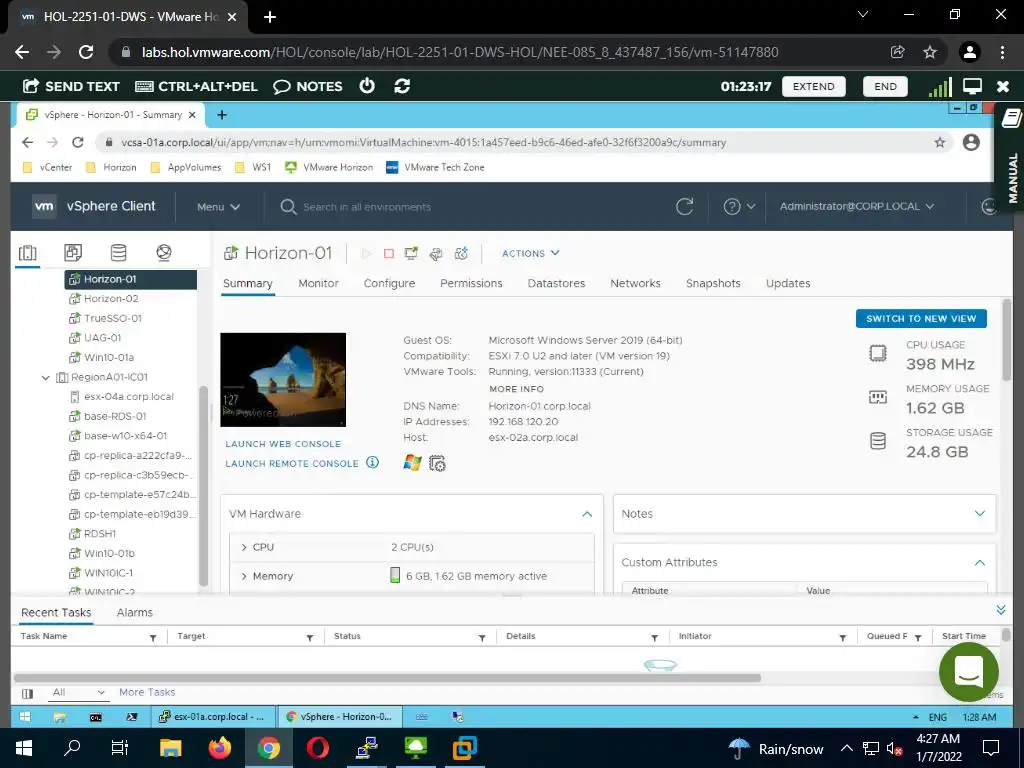1024x768 pixels.
Task: Click SWITCH TO NEW VIEW button
Action: click(x=921, y=319)
